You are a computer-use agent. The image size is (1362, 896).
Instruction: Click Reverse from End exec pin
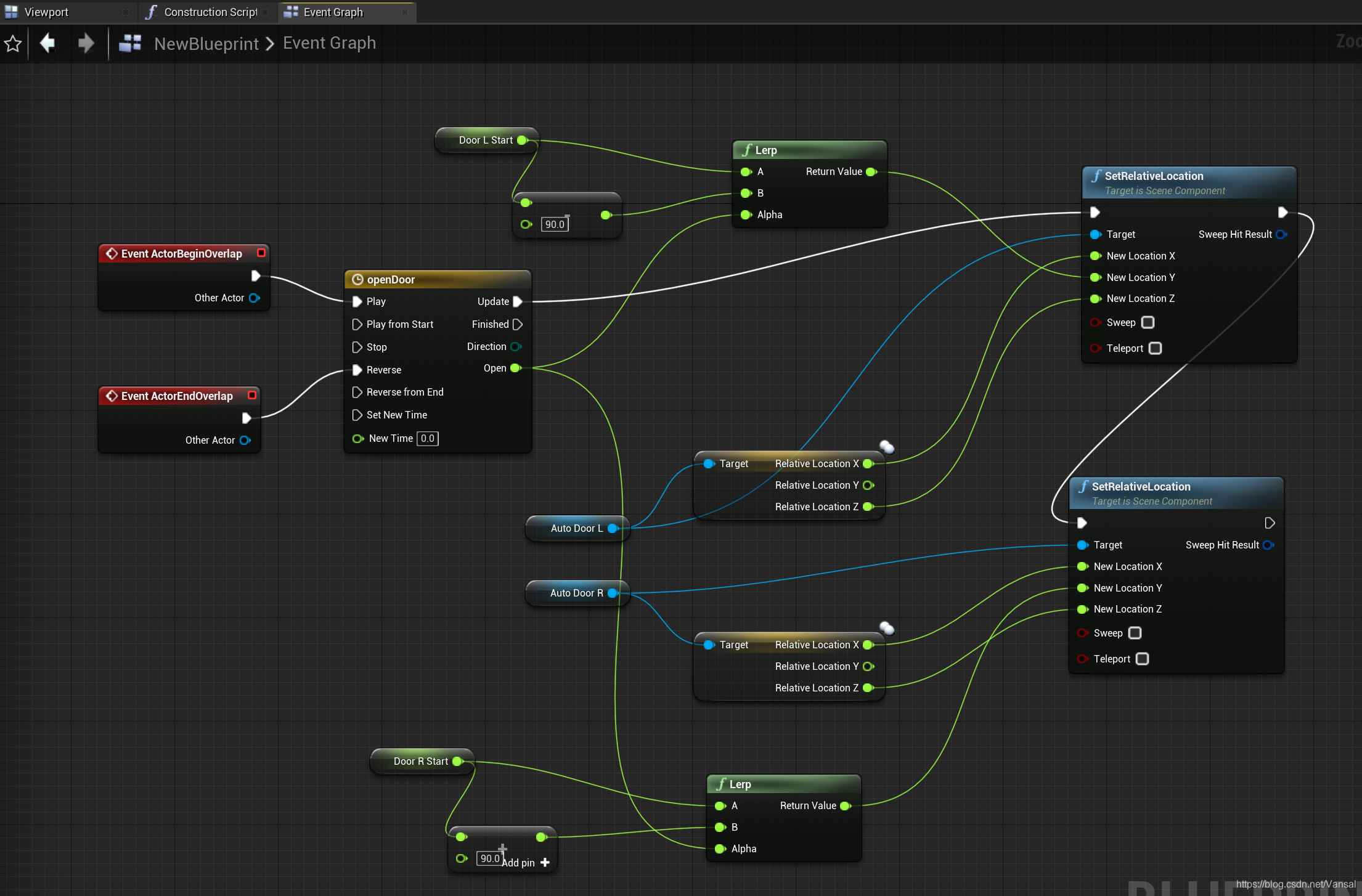click(357, 392)
